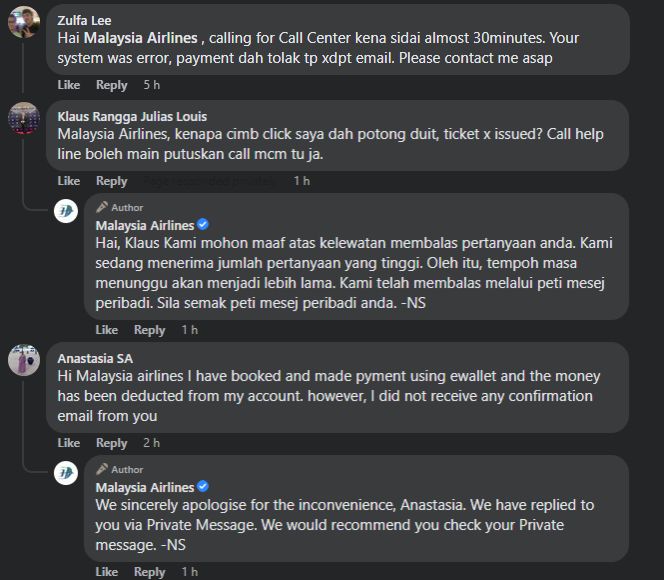This screenshot has width=664, height=580.
Task: Like Anastasia SA's comment
Action: tap(69, 443)
